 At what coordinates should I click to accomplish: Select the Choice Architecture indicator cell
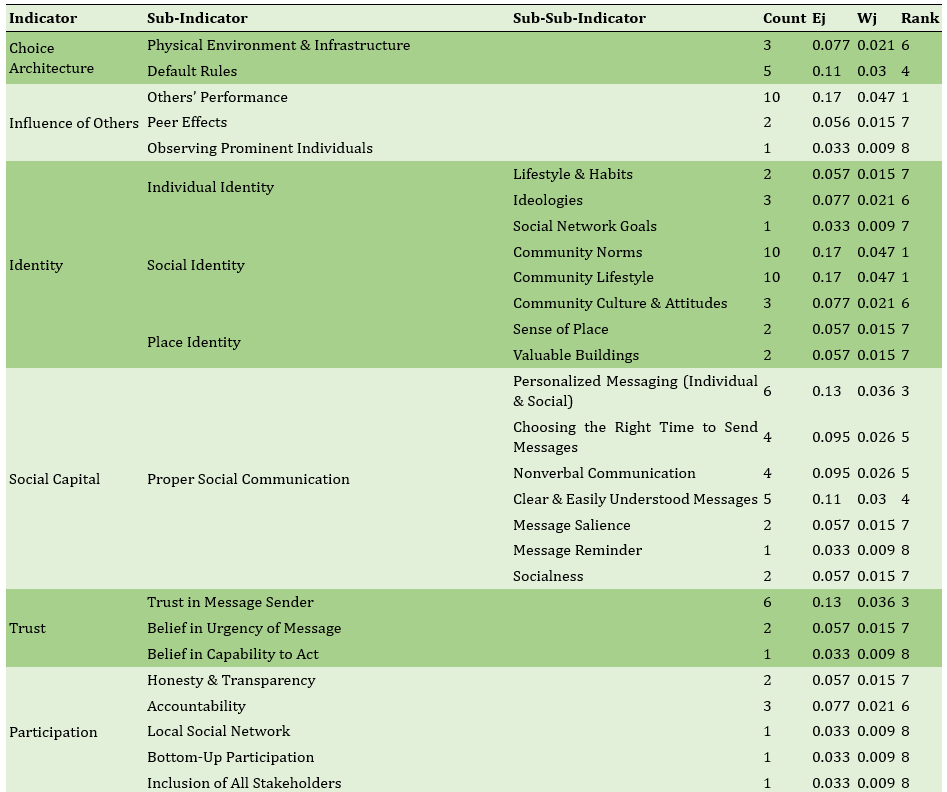point(52,58)
